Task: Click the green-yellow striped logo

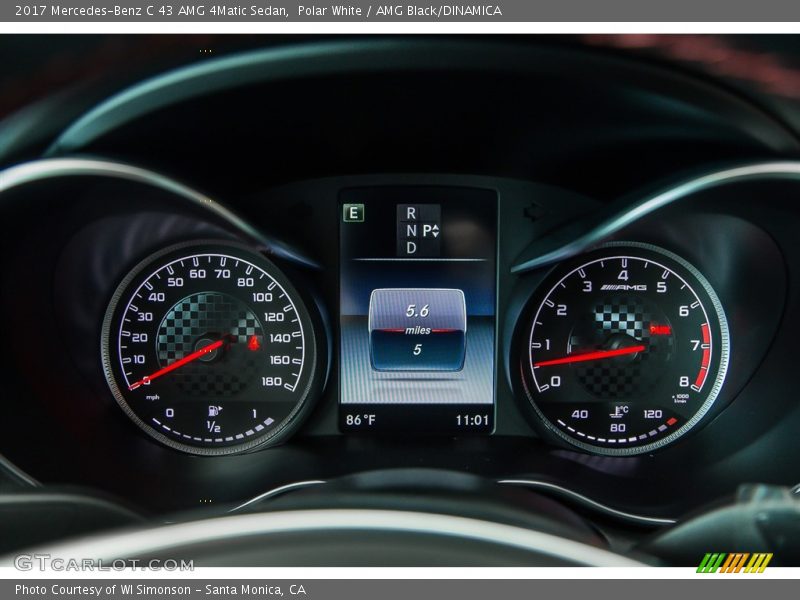Action: [x=735, y=563]
